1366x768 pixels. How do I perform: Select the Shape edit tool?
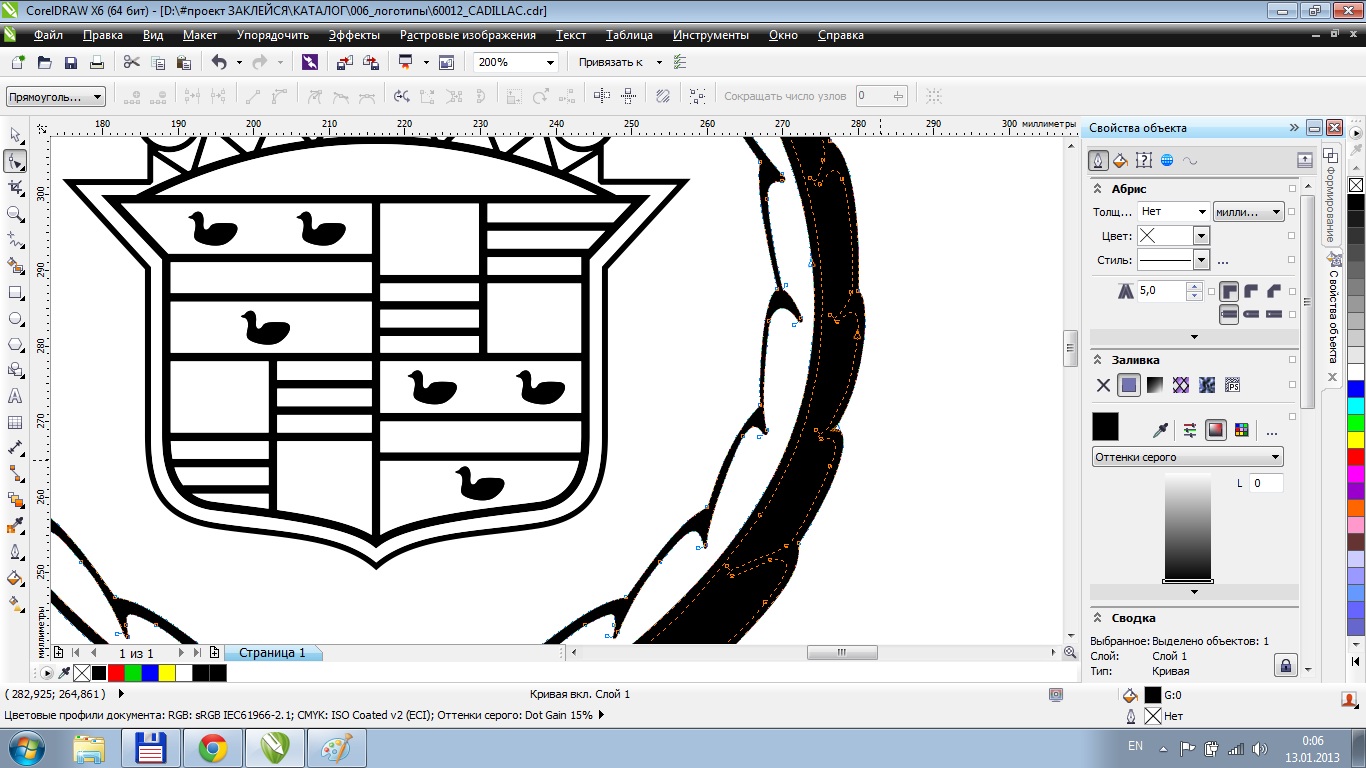pyautogui.click(x=15, y=161)
